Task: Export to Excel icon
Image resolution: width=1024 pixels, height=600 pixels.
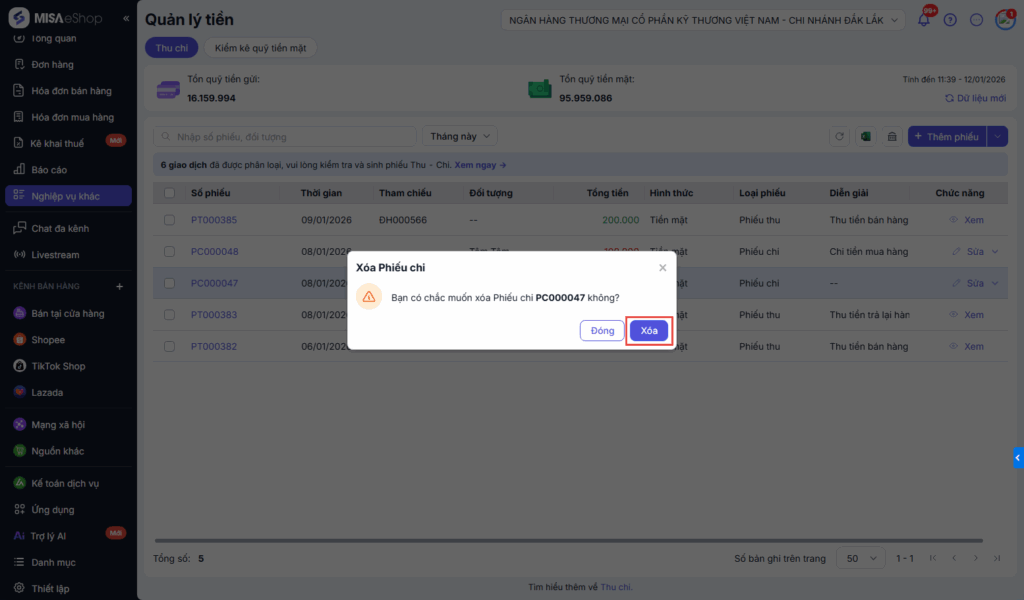Action: pos(865,136)
